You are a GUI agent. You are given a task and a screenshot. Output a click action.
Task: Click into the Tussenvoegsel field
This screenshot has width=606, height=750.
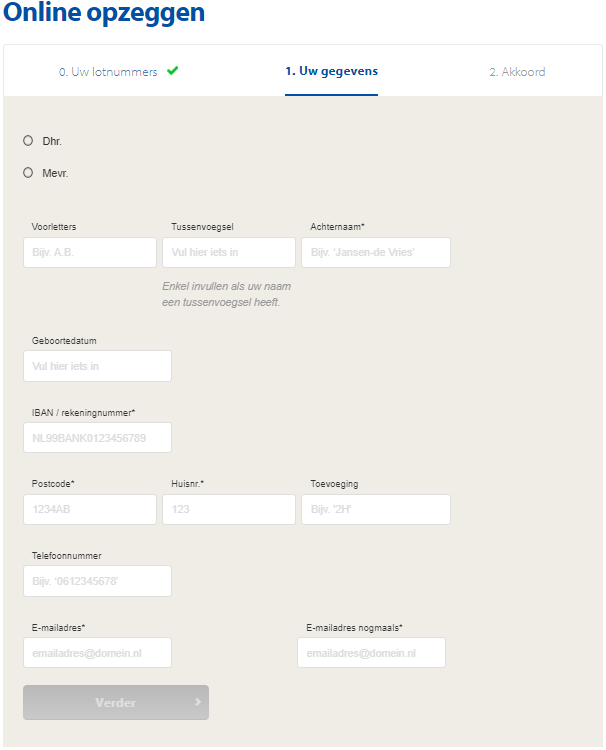[229, 252]
